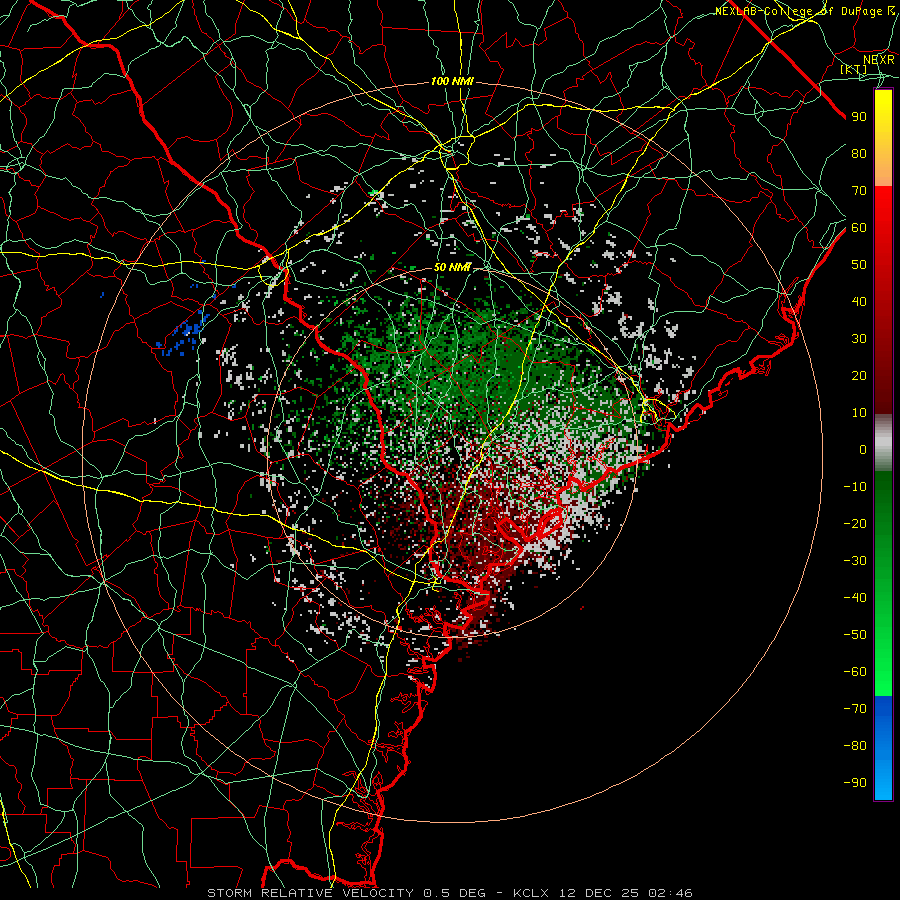Click the blue bottom segment of the color bar
The height and width of the screenshot is (900, 900).
(883, 747)
